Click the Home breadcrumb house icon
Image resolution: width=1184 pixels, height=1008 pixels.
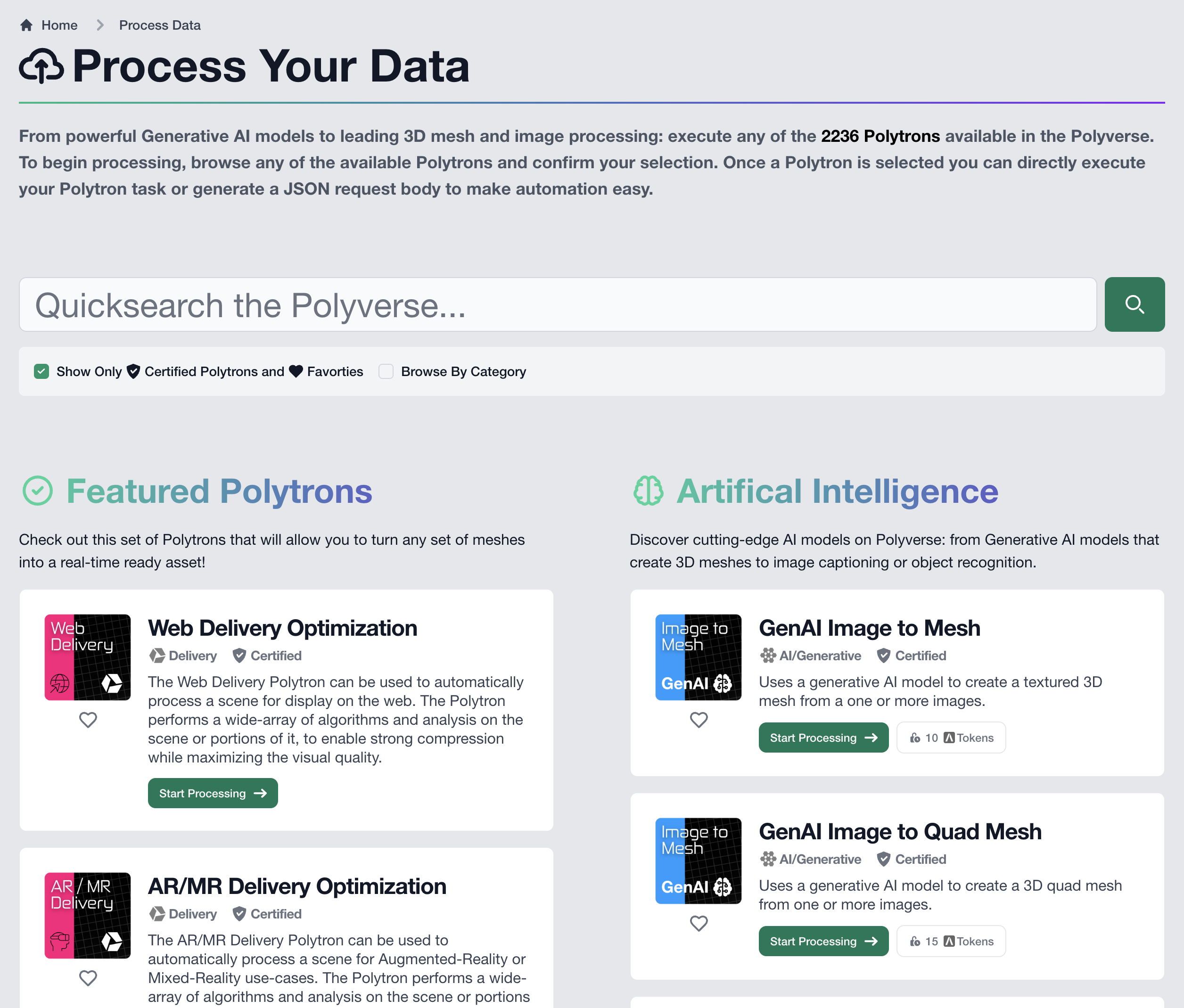point(26,25)
